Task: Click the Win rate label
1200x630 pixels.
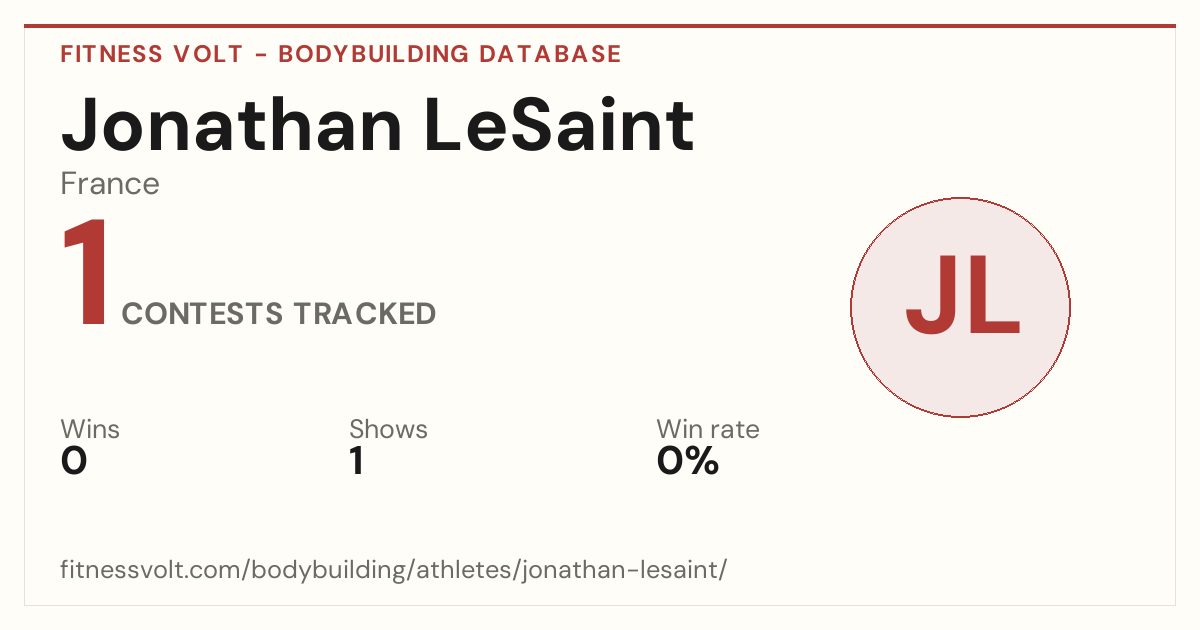Action: point(708,429)
